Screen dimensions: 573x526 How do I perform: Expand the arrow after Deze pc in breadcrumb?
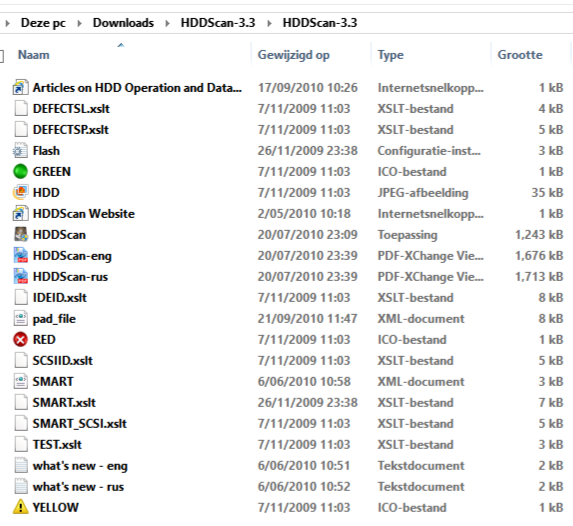pyautogui.click(x=79, y=23)
